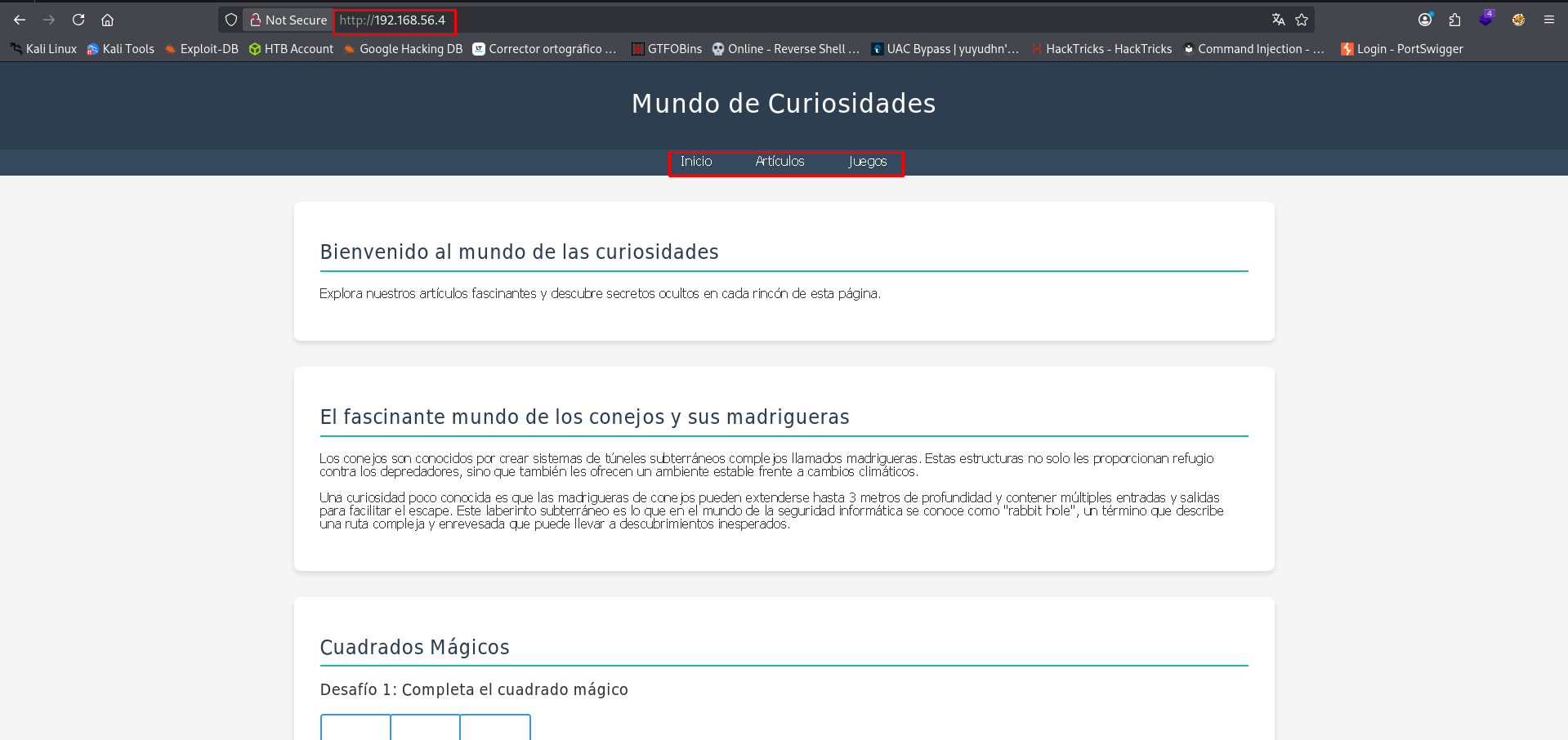Click the purple extension icon with badge 4

(1485, 19)
